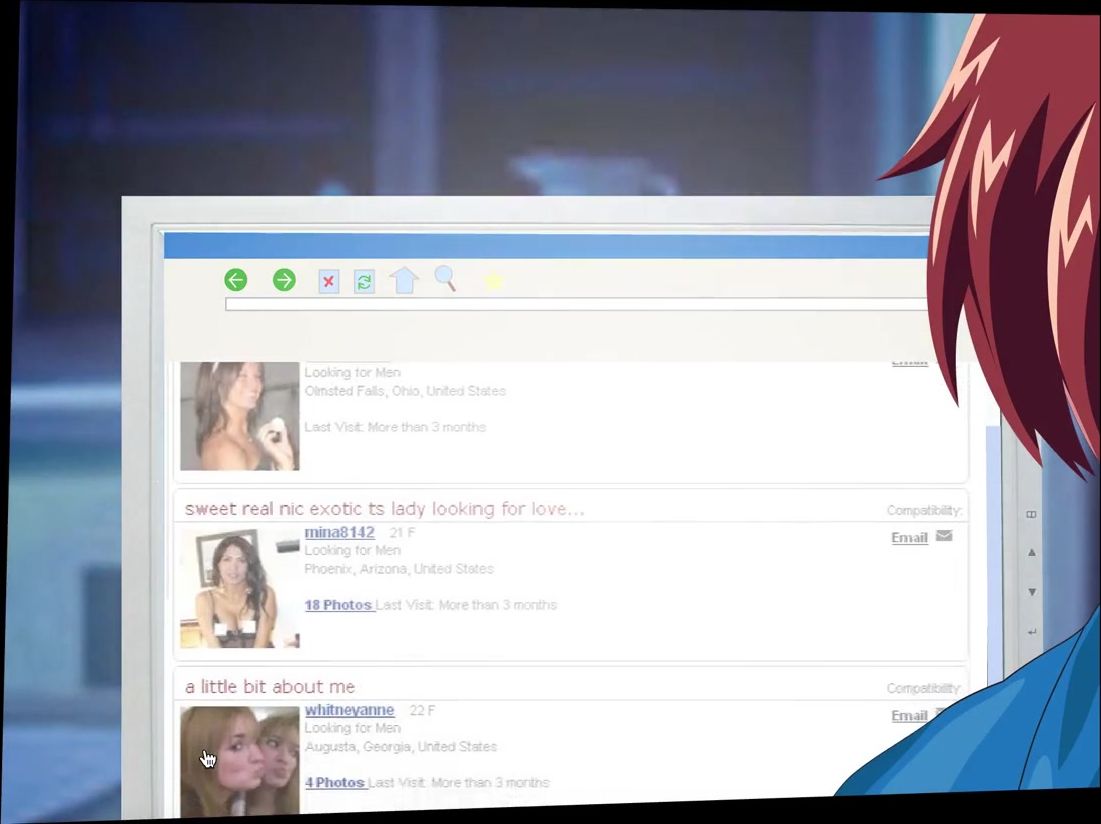Go to the home page icon
The height and width of the screenshot is (824, 1101).
coord(403,280)
